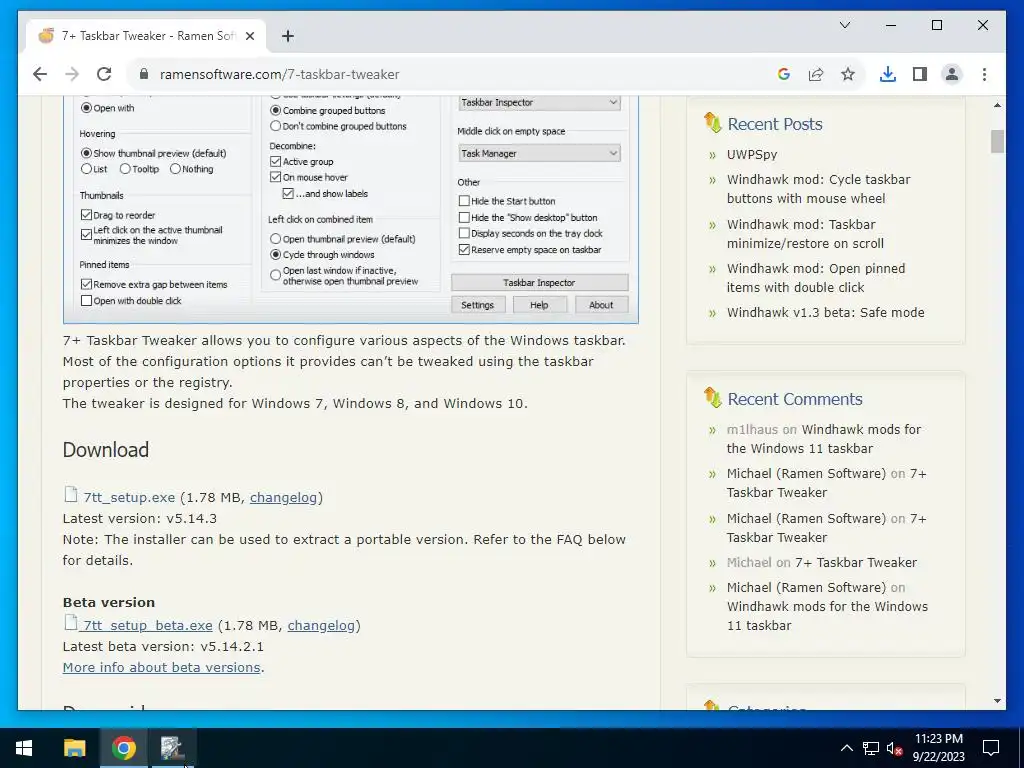
Task: Select the 7+ Taskbar Tweaker tab
Action: click(x=146, y=36)
